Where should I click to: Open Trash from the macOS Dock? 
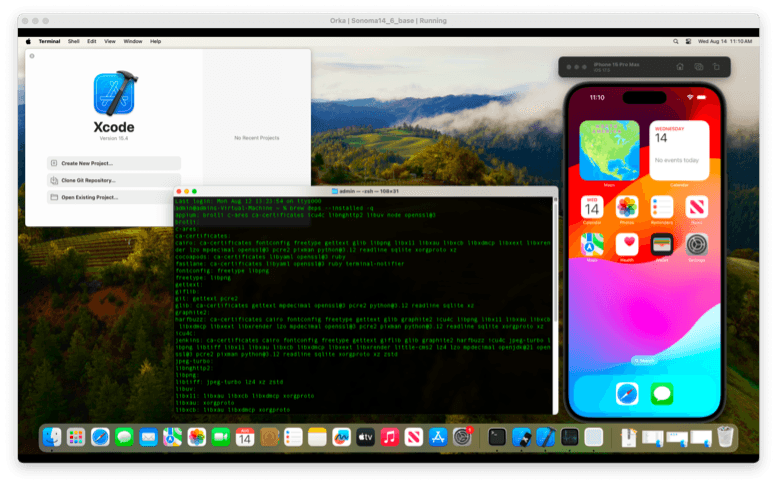(x=726, y=437)
